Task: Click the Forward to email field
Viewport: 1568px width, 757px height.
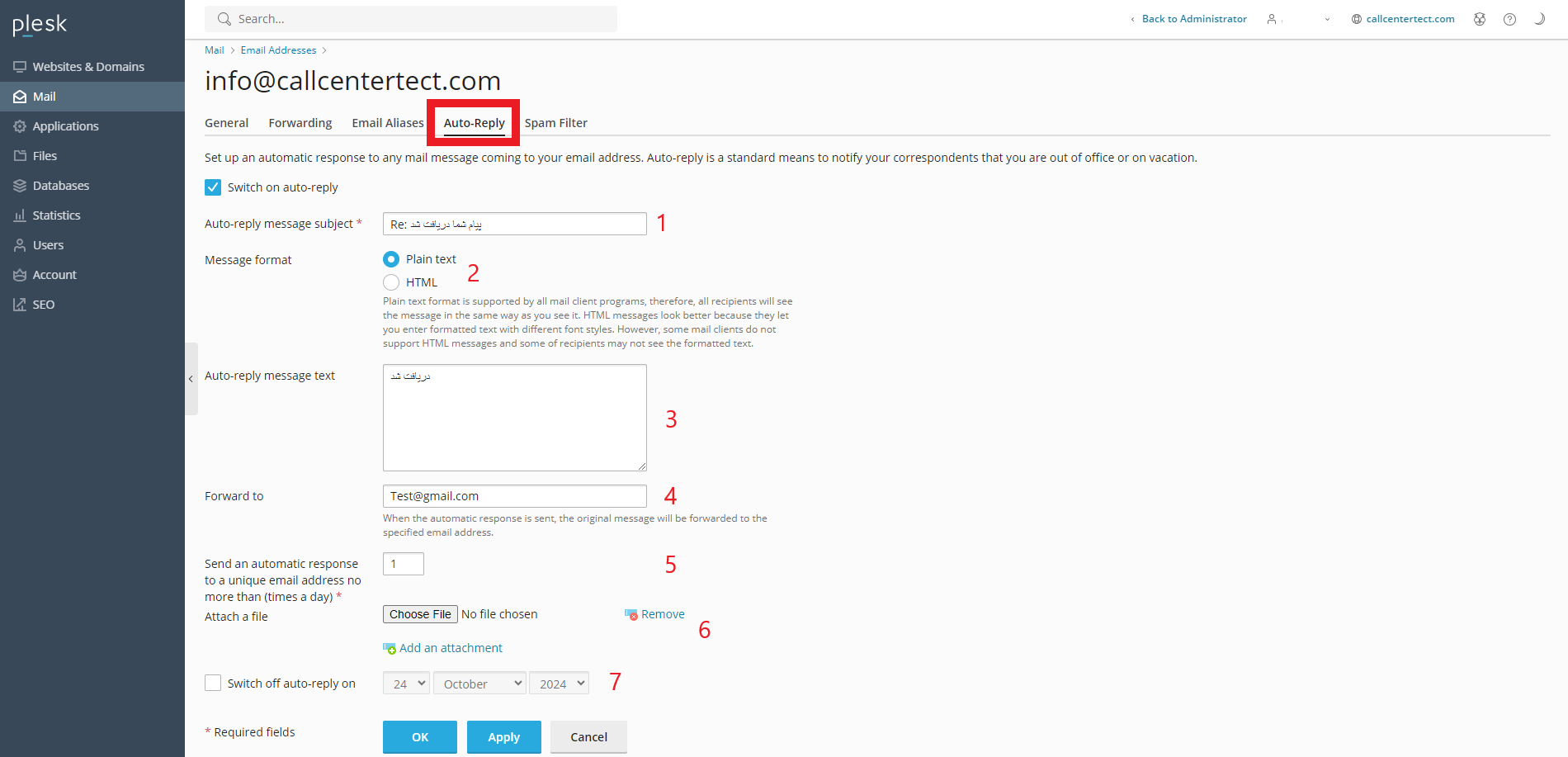Action: pos(514,496)
